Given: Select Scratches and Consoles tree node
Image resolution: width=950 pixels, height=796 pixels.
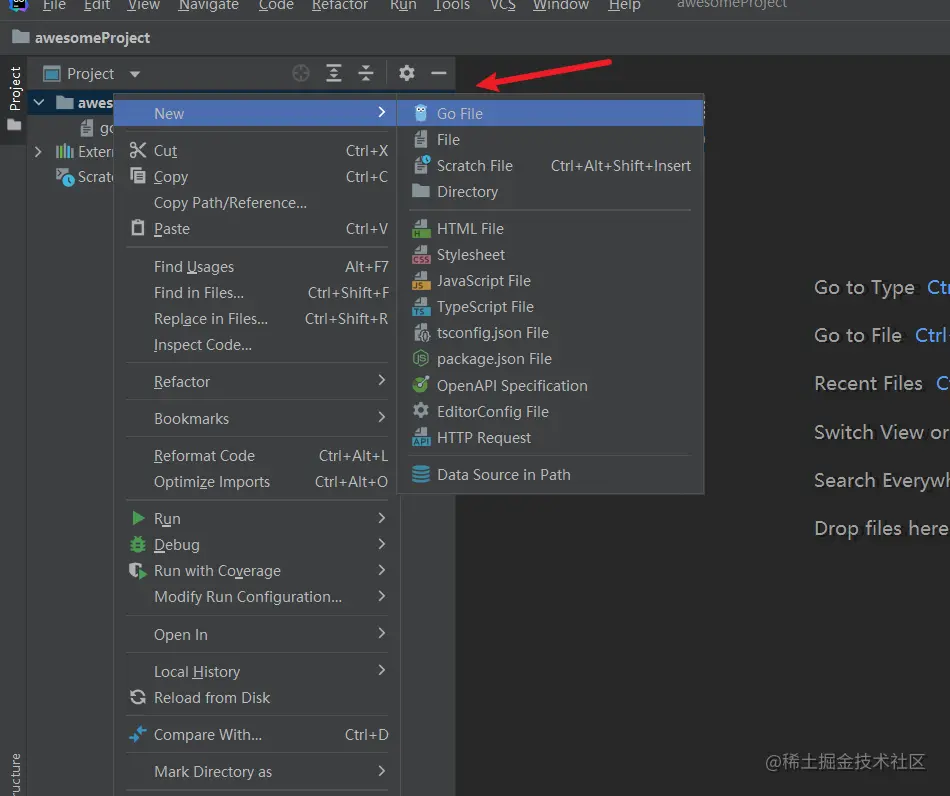Looking at the screenshot, I should coord(84,177).
